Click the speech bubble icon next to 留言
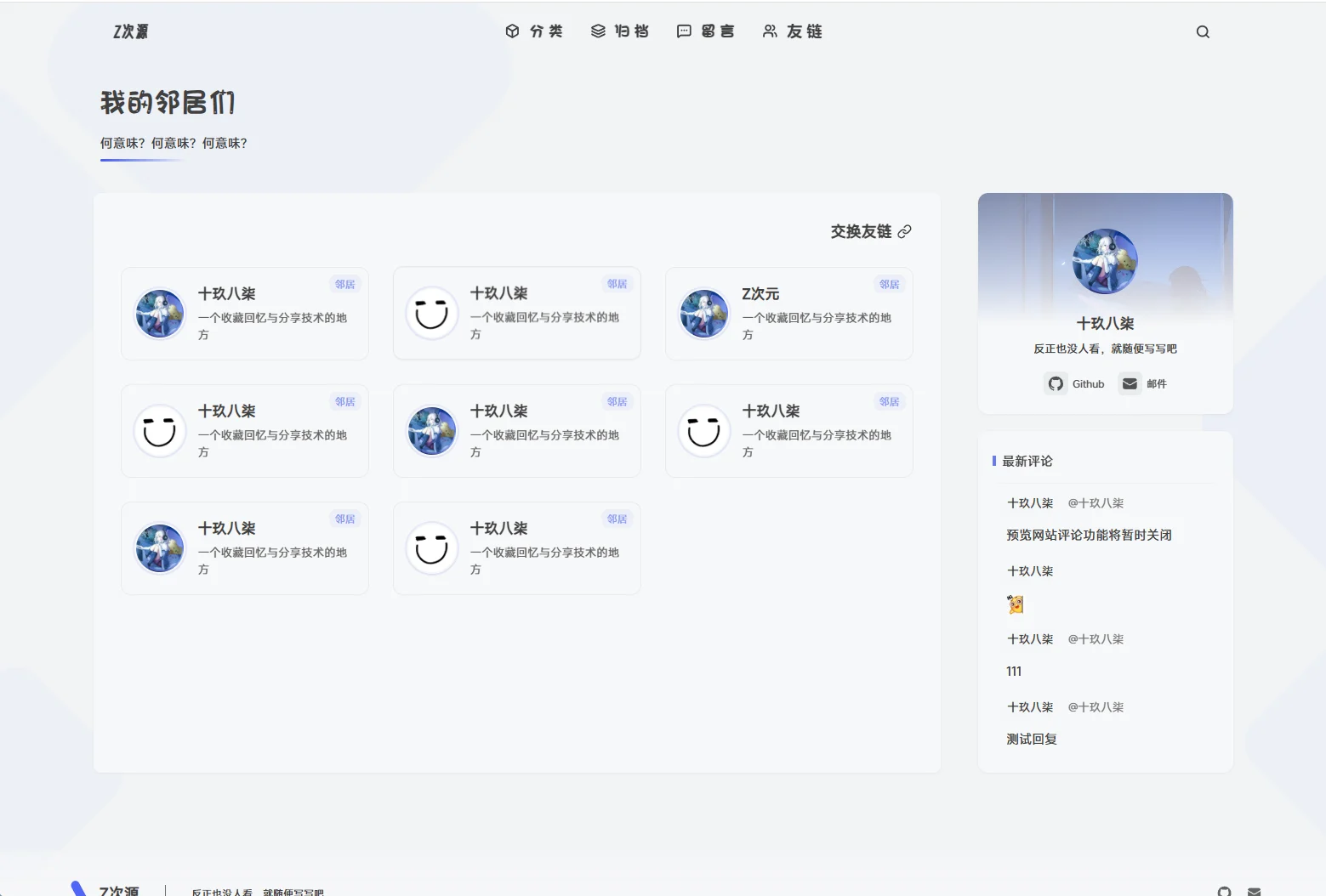The width and height of the screenshot is (1326, 896). pyautogui.click(x=684, y=31)
